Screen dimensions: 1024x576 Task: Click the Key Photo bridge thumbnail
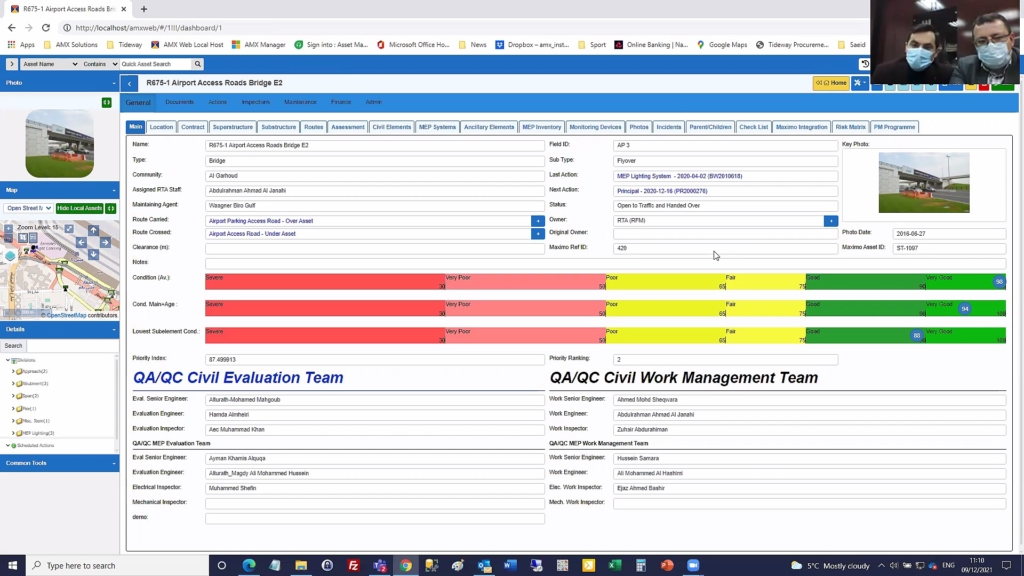click(923, 182)
